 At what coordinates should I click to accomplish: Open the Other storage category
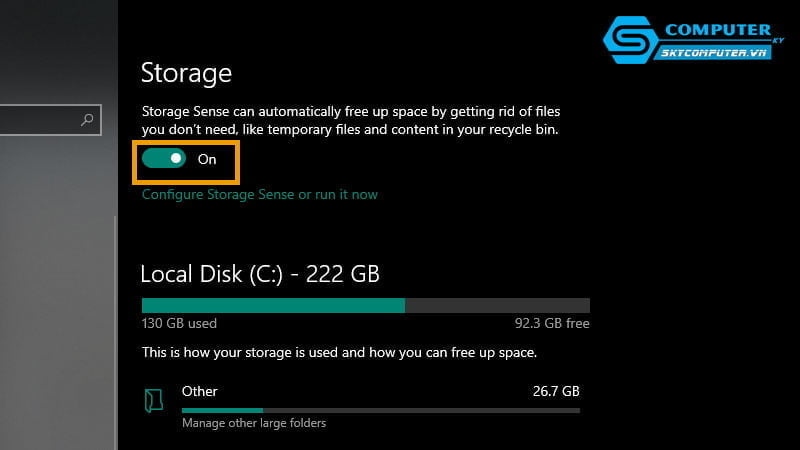(x=200, y=391)
